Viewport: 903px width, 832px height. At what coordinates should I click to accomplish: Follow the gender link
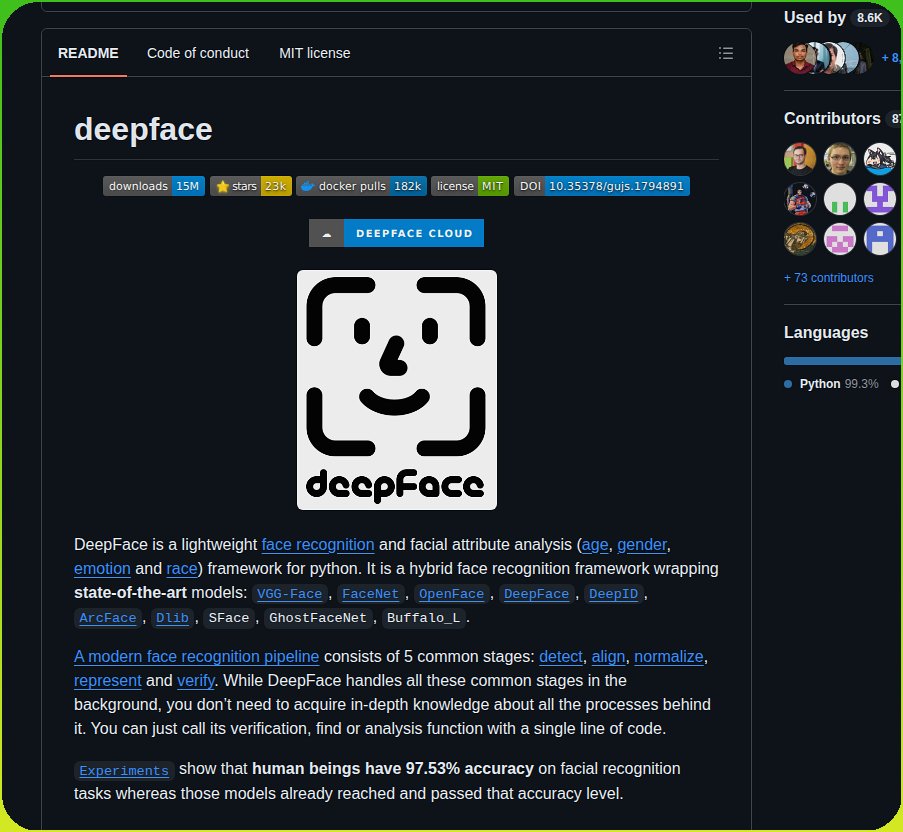click(x=642, y=545)
